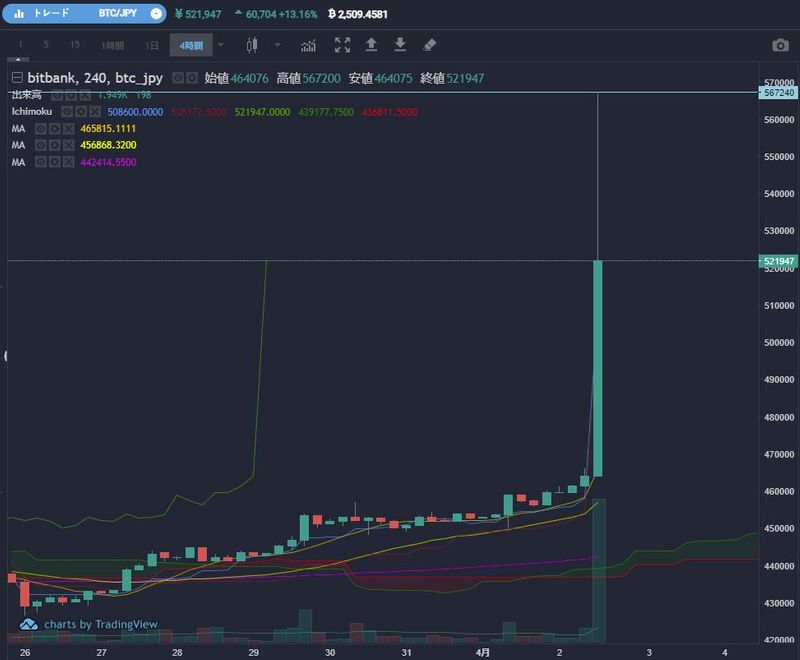Select the eraser tool in the toolbar

[430, 45]
